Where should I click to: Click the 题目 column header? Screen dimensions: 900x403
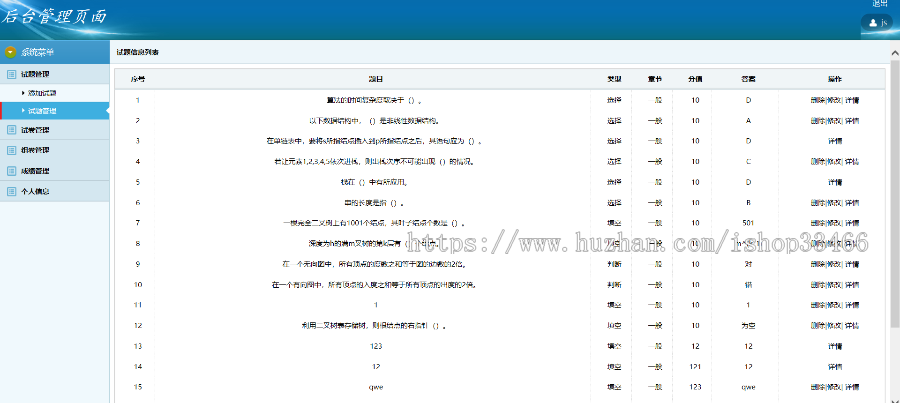tap(375, 79)
